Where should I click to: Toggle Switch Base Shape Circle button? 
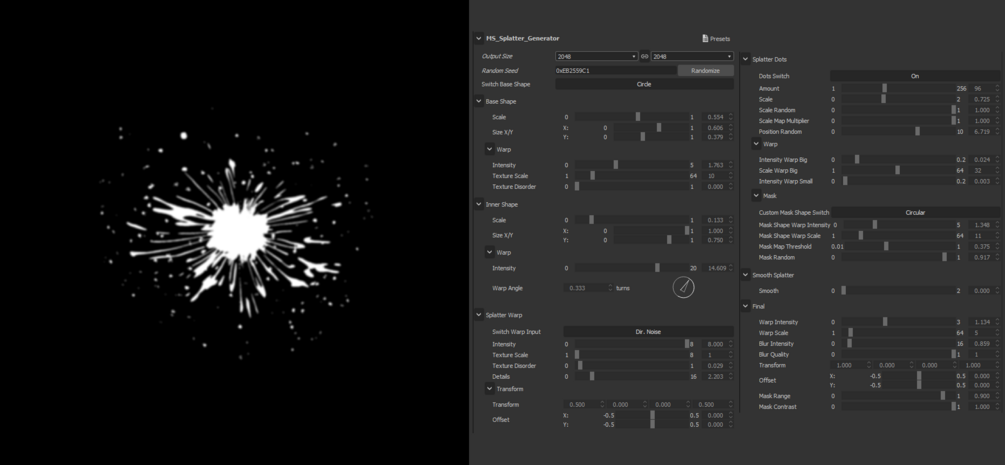tap(644, 84)
